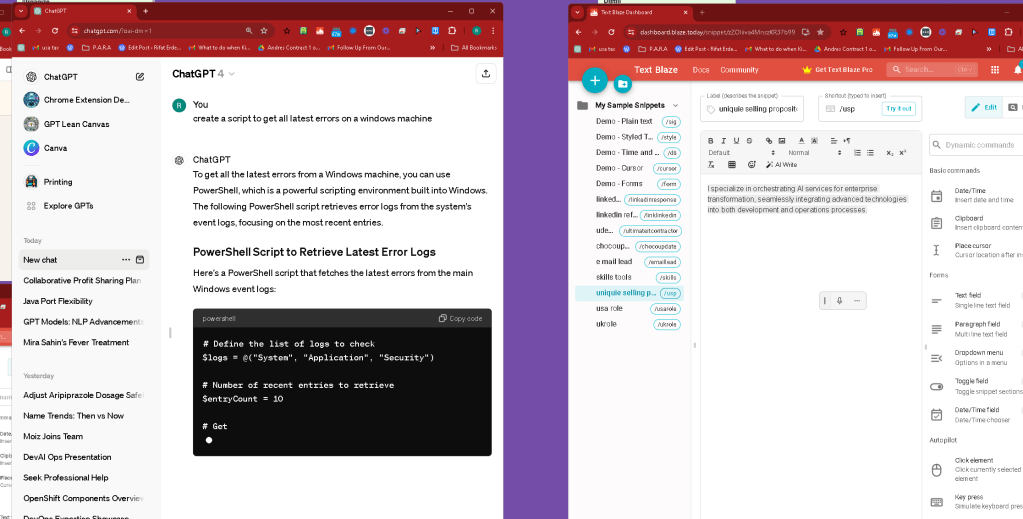Open the tab search chevron in ChatGPT window
Image resolution: width=1023 pixels, height=519 pixels.
coord(22,11)
